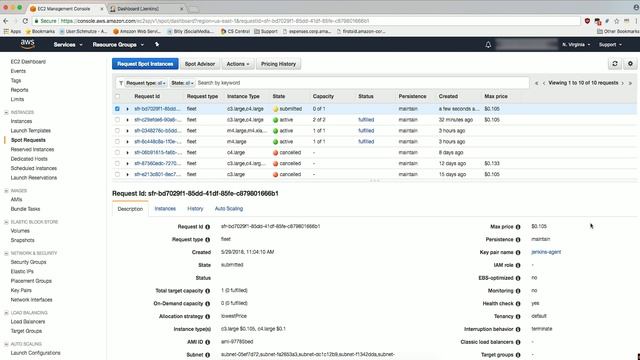Screen dimensions: 640x360
Task: Click the Request Spot Instances button
Action: pyautogui.click(x=145, y=64)
